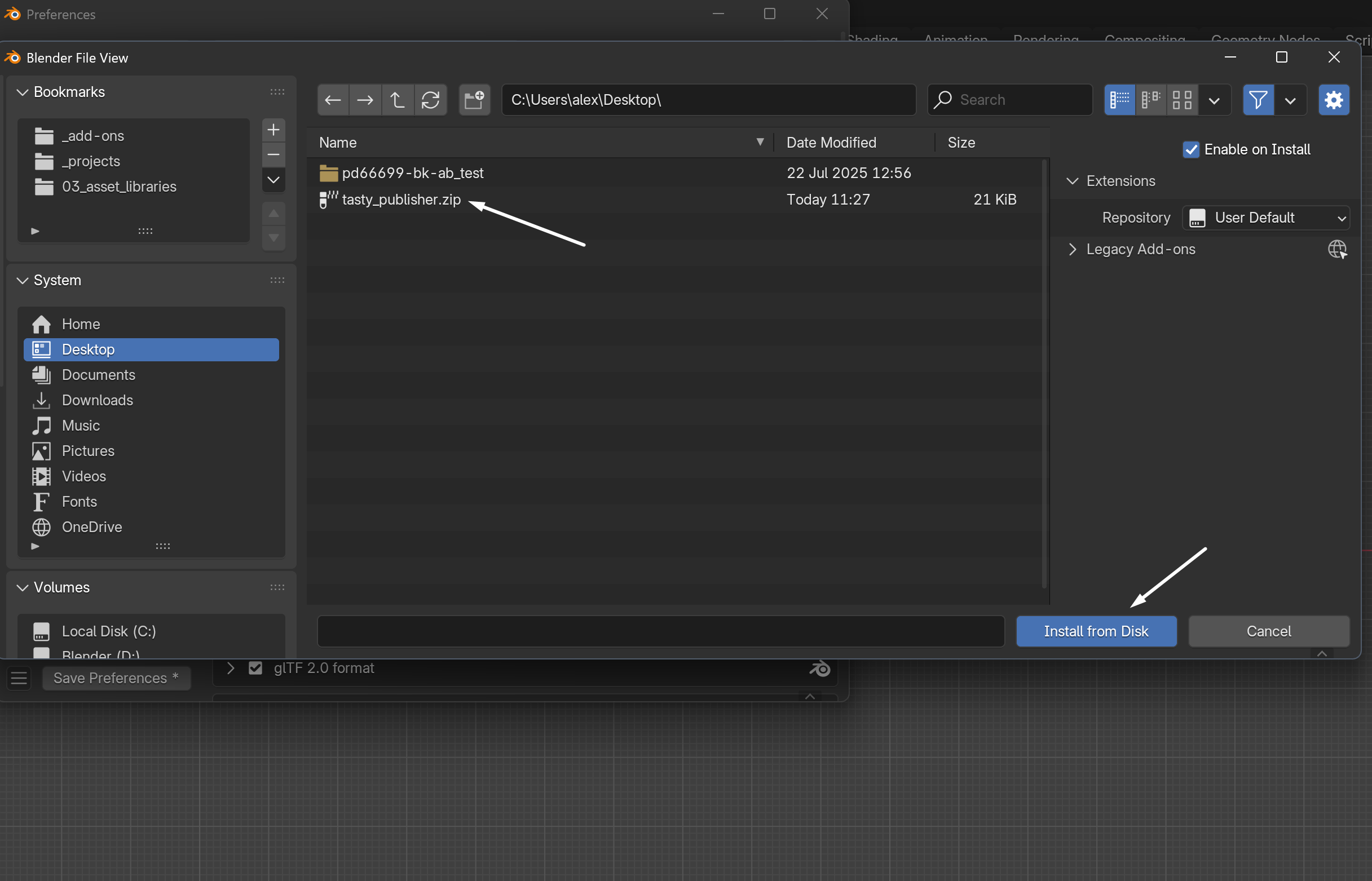Viewport: 1372px width, 881px height.
Task: Sort files by Name column
Action: point(540,143)
